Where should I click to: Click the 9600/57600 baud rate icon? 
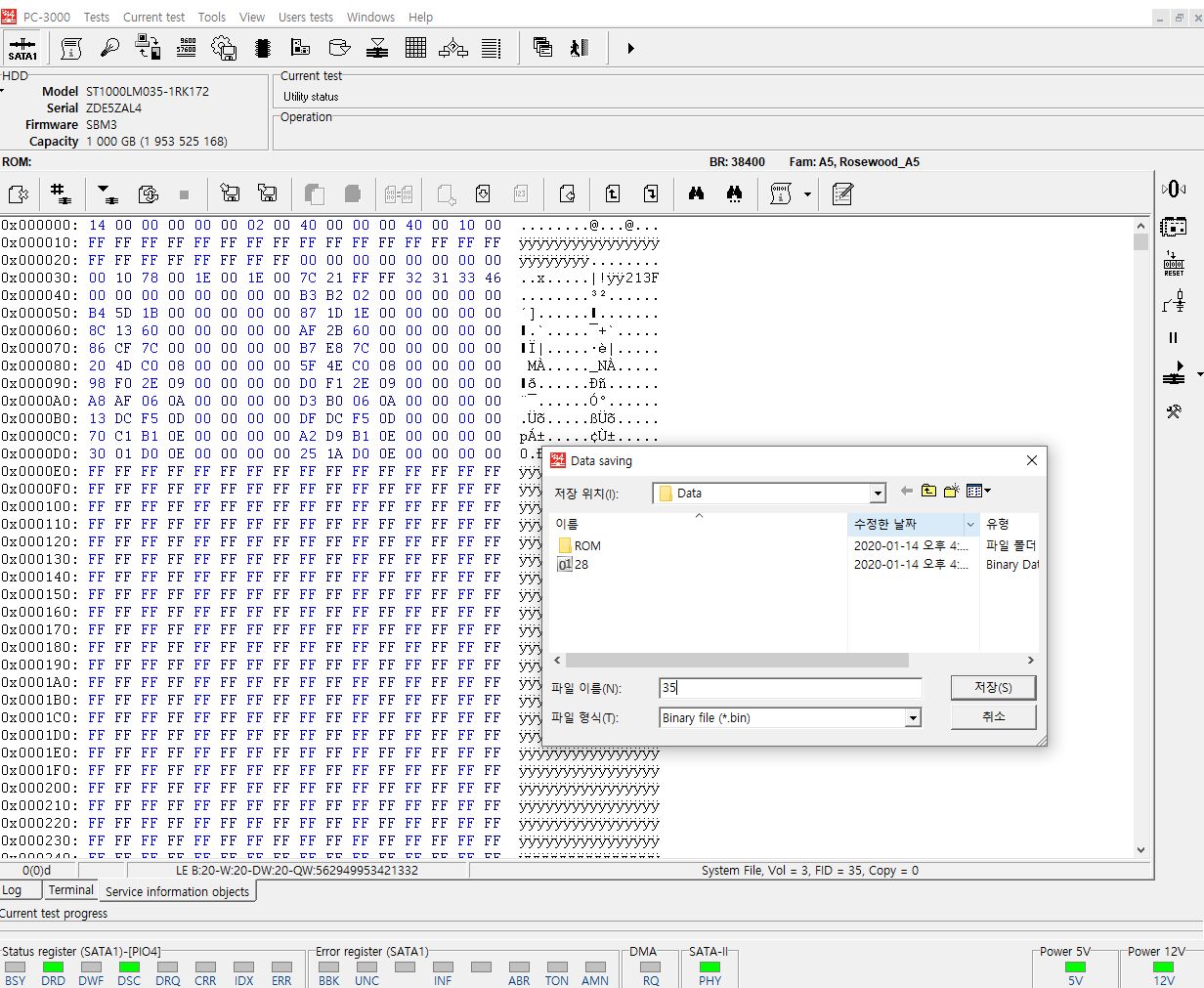pyautogui.click(x=186, y=48)
